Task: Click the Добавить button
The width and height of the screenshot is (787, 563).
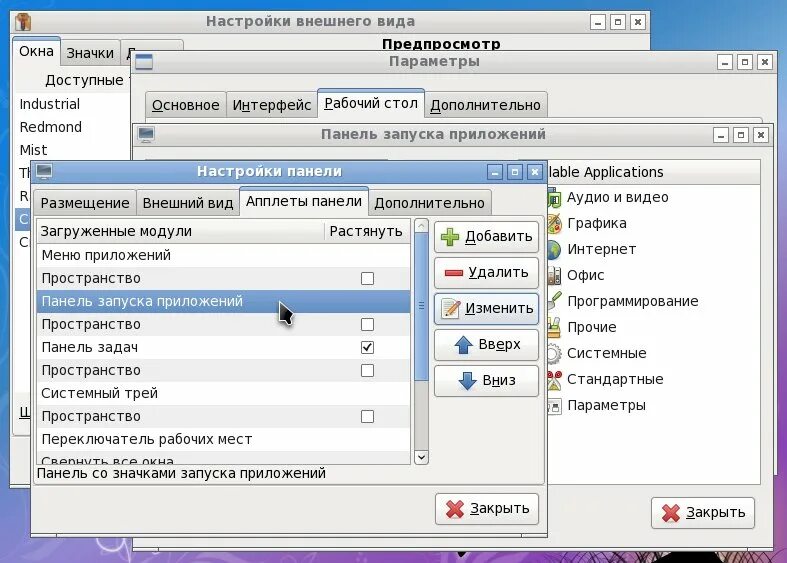Action: point(486,237)
